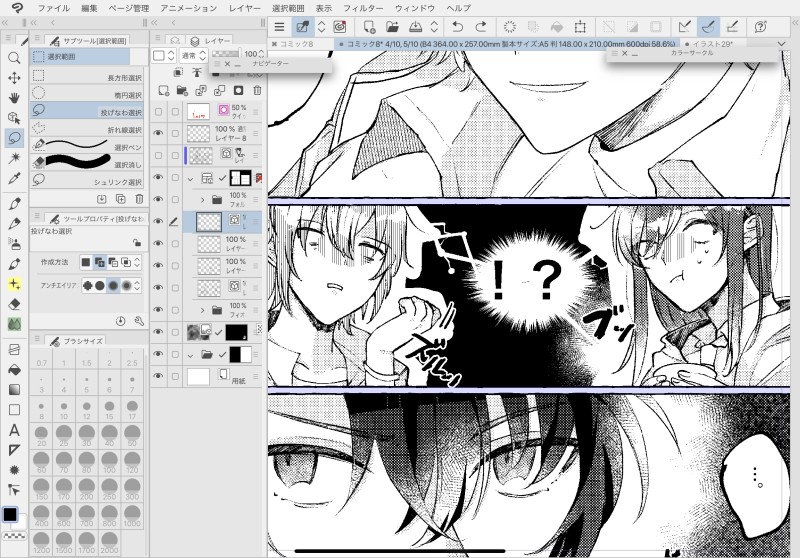Open the blending mode 通常 dropdown
Screen dimensions: 800x558
click(193, 55)
